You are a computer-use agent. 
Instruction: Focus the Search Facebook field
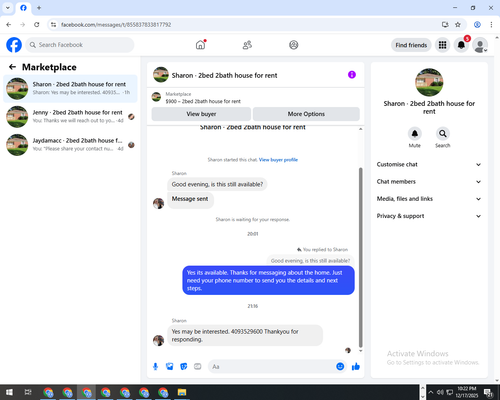[x=80, y=45]
